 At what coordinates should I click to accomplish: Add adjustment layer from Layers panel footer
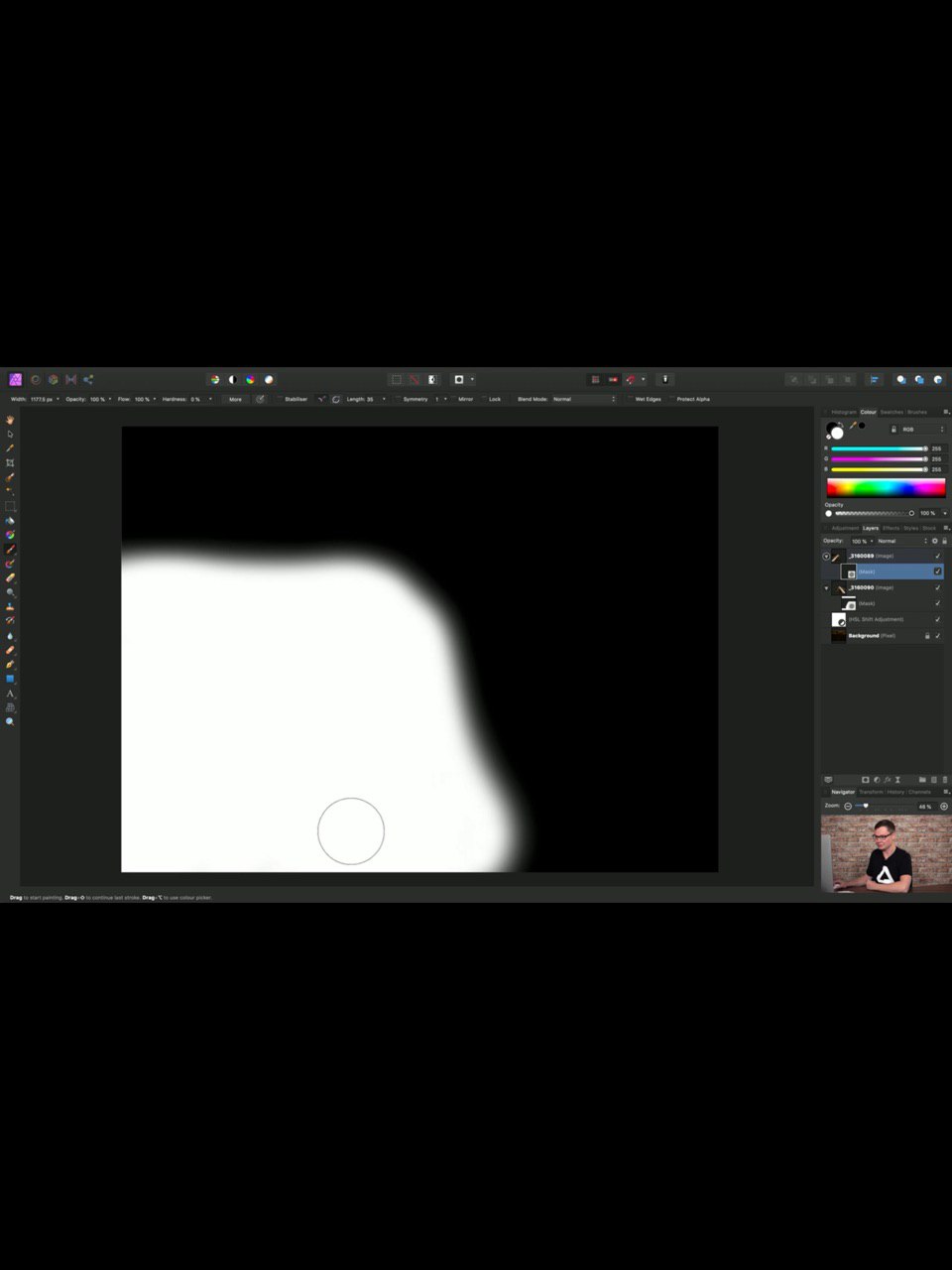(x=876, y=780)
